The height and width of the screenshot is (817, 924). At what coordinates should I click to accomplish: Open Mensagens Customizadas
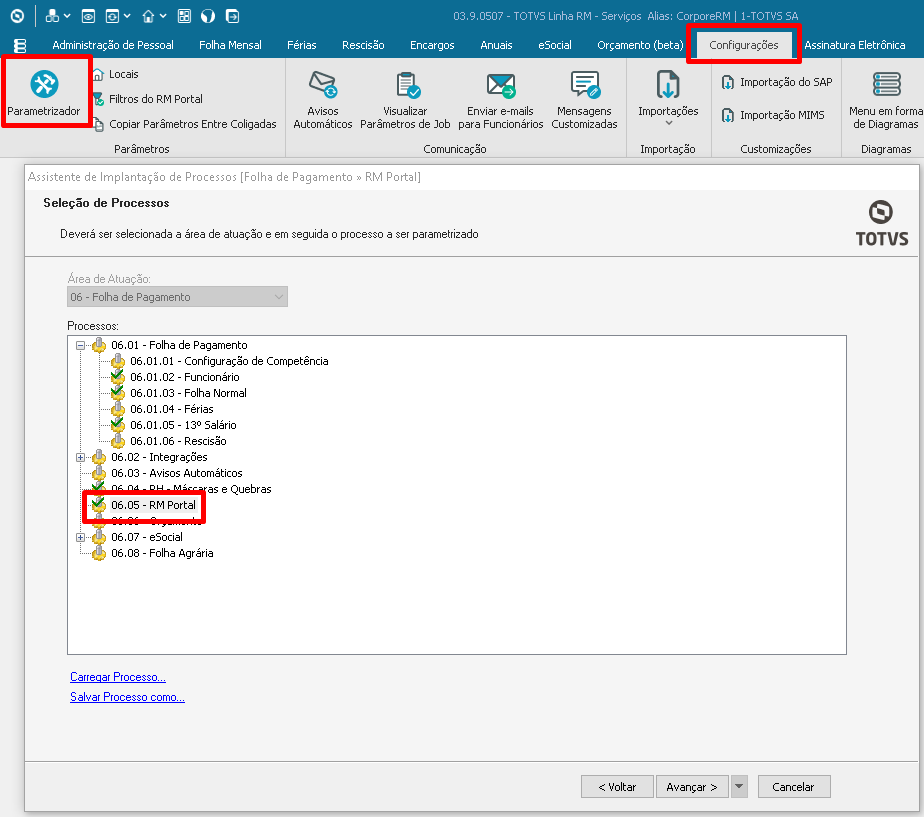click(584, 100)
